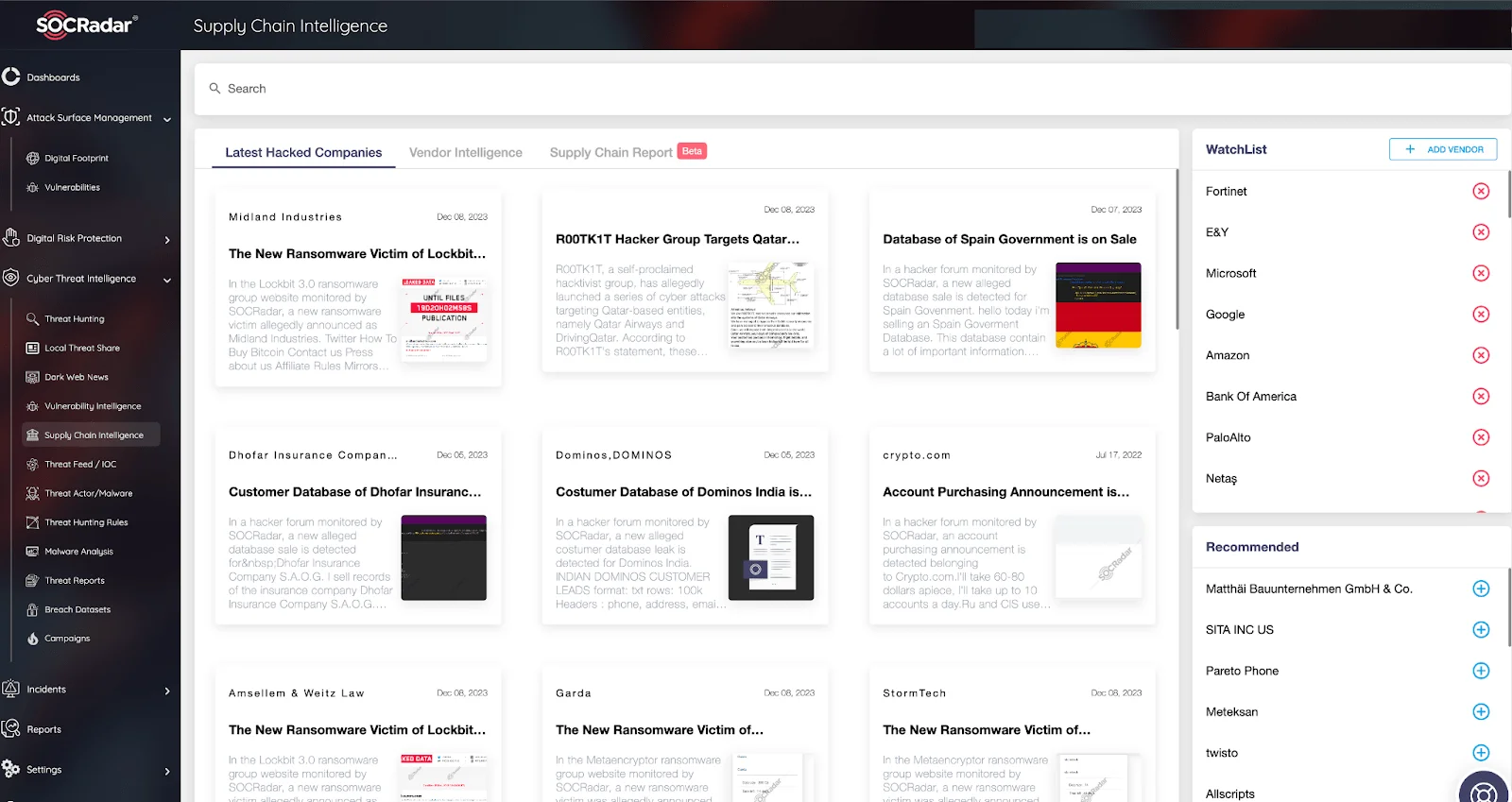
Task: Expand the Incidents arrow
Action: 167,691
